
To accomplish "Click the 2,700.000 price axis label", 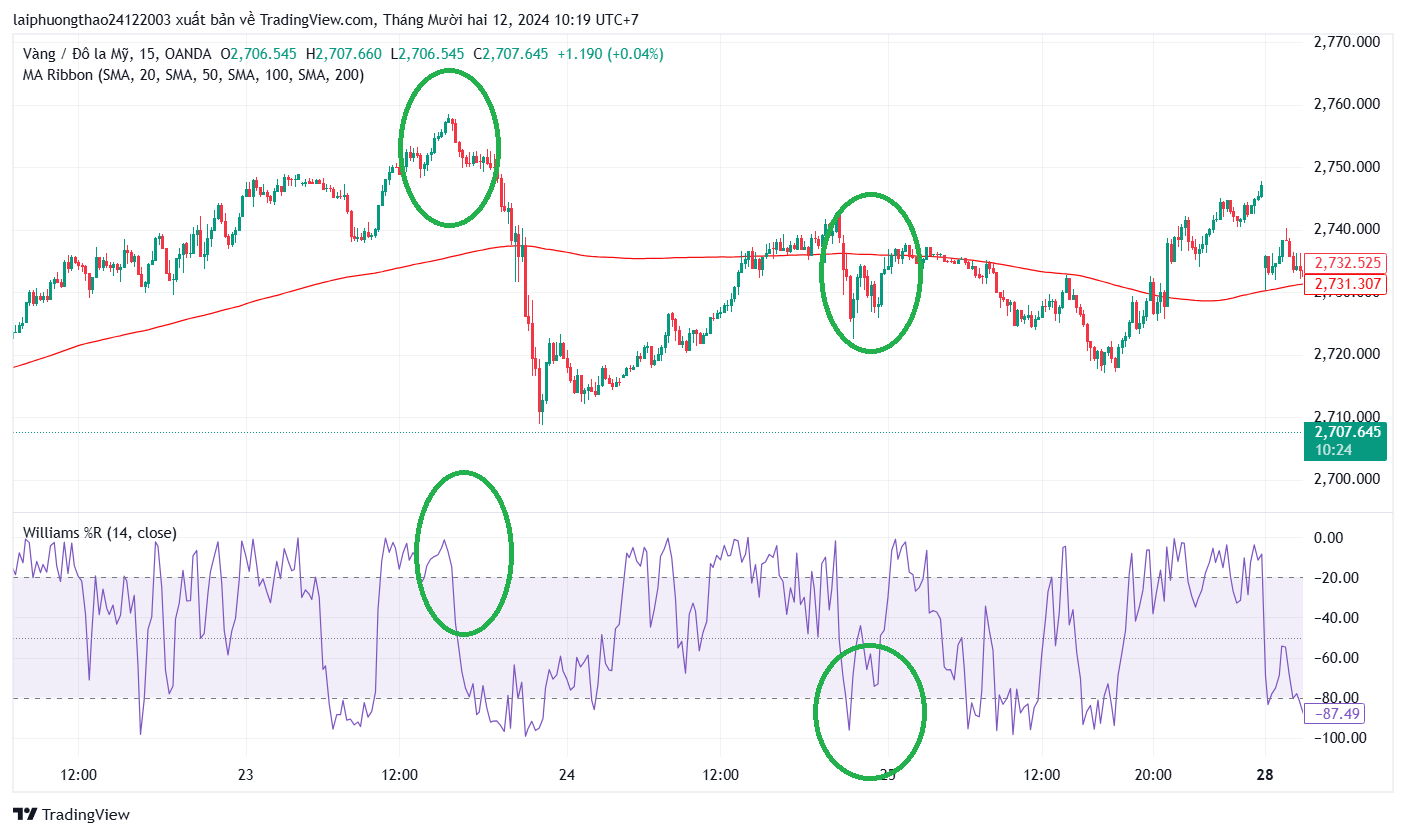I will pos(1347,479).
